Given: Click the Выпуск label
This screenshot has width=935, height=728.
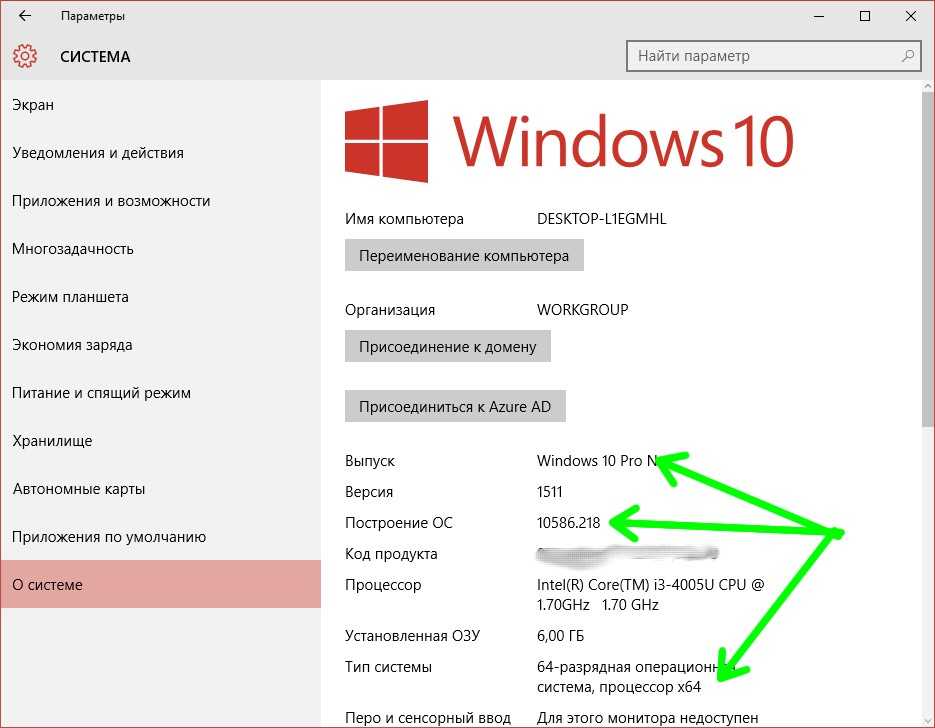Looking at the screenshot, I should 369,461.
